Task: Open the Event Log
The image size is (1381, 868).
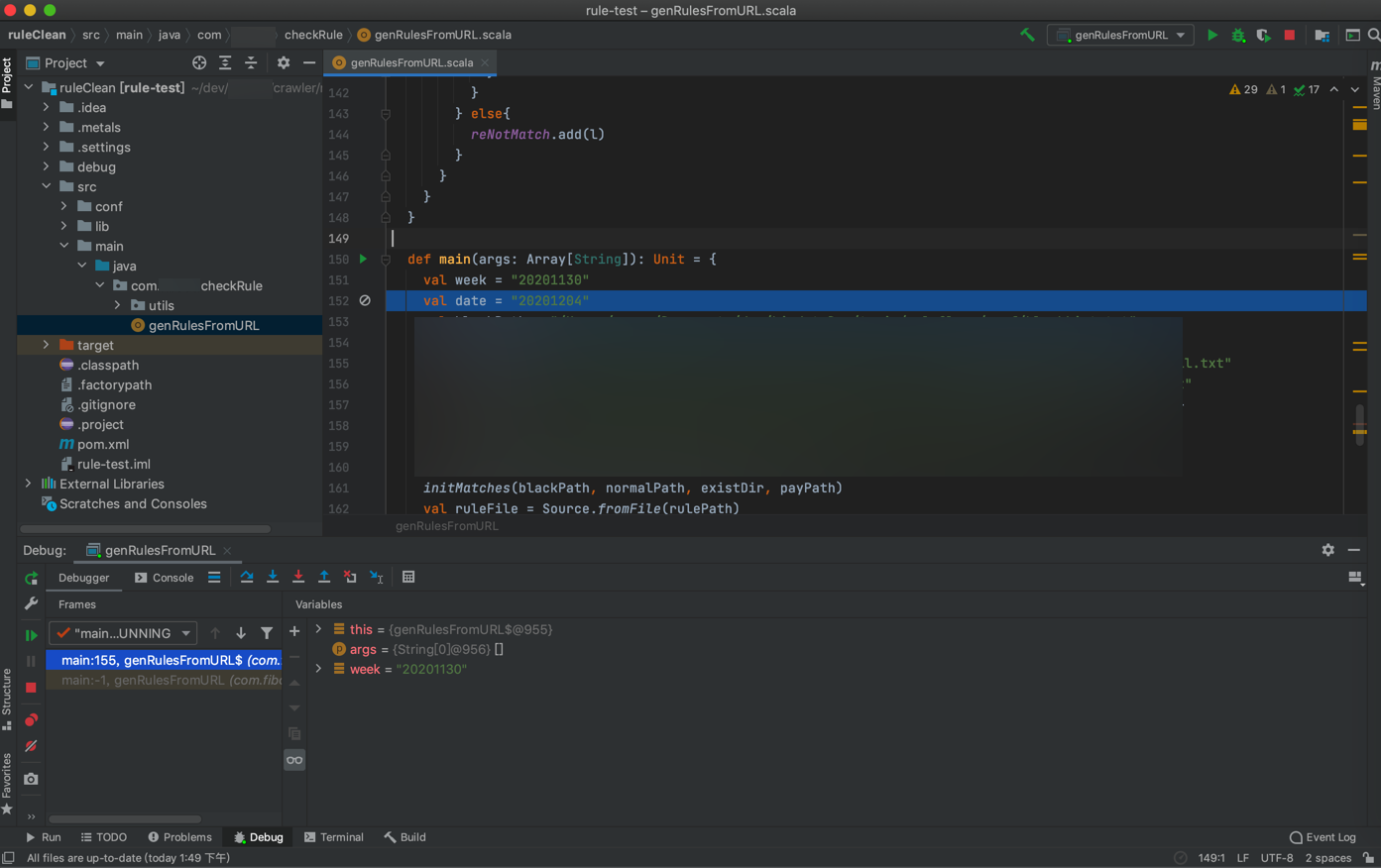Action: coord(1323,837)
